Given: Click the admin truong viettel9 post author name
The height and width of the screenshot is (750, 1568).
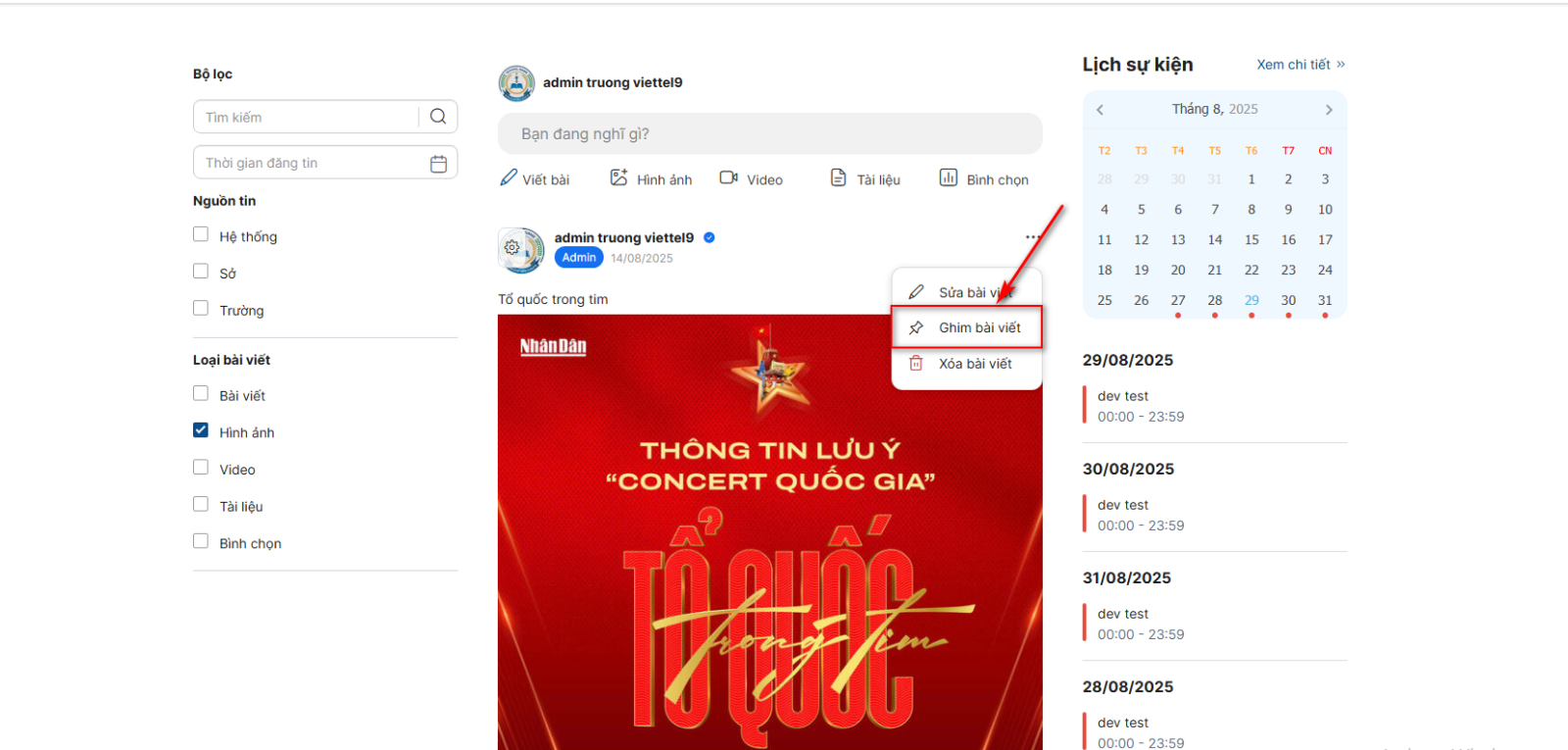Looking at the screenshot, I should pyautogui.click(x=624, y=237).
